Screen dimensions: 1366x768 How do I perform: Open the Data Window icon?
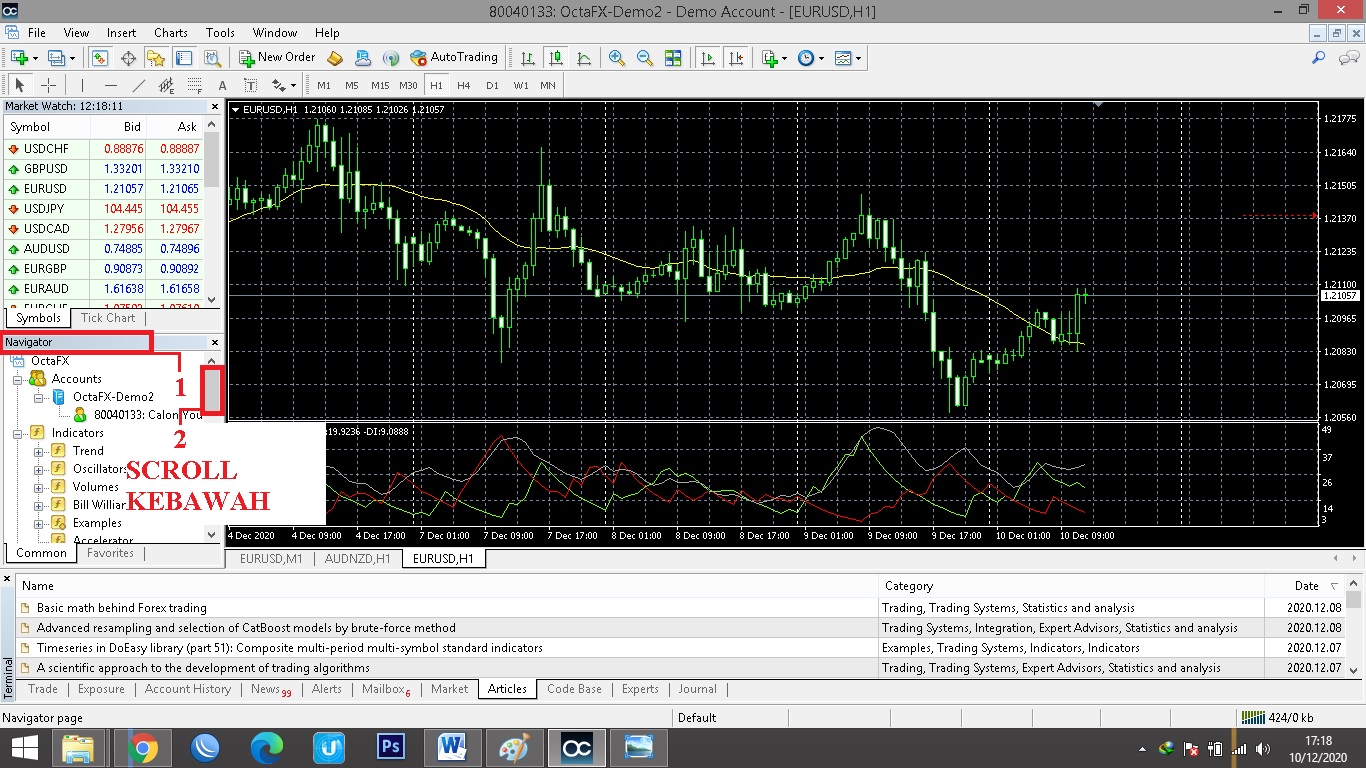[x=128, y=58]
